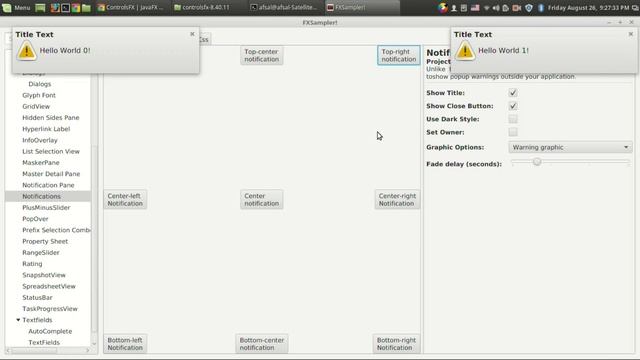
Task: Close the Hello World 1 notification
Action: (631, 34)
